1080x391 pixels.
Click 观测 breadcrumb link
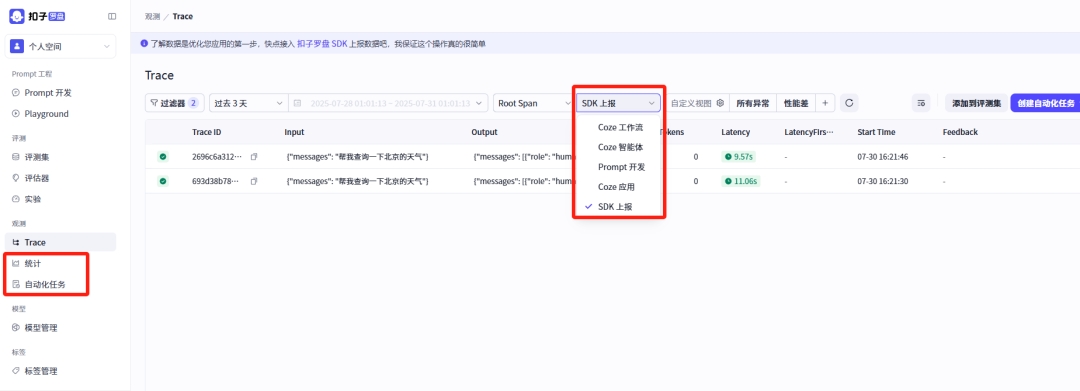[151, 16]
